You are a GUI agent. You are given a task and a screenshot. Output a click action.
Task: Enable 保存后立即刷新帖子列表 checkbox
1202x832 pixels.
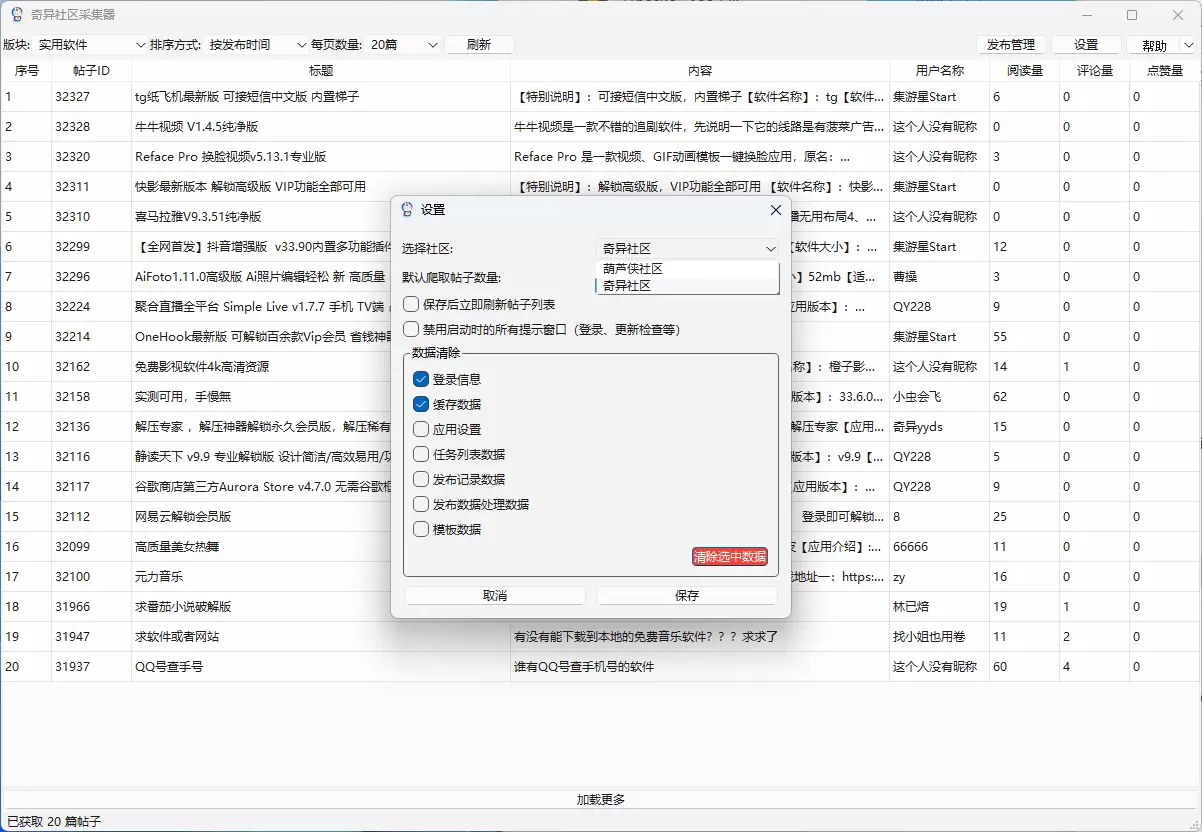(x=411, y=304)
